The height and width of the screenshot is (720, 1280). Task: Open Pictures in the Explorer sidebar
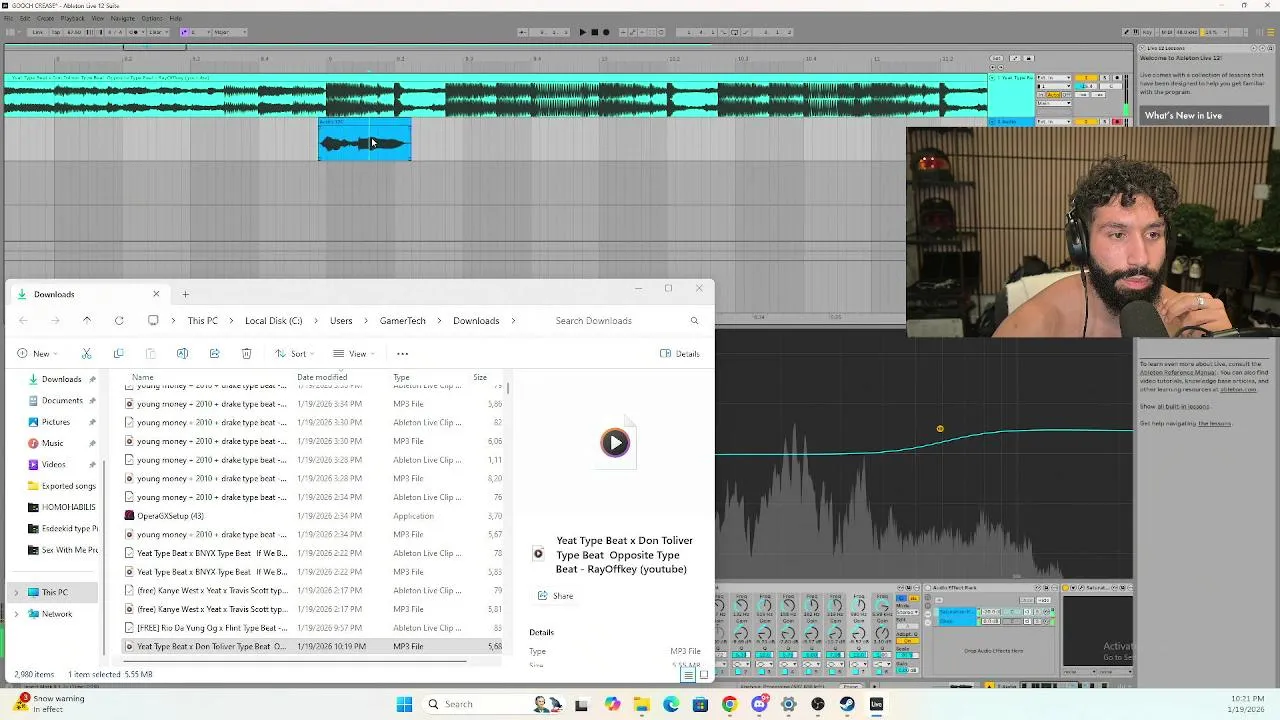pyautogui.click(x=56, y=422)
